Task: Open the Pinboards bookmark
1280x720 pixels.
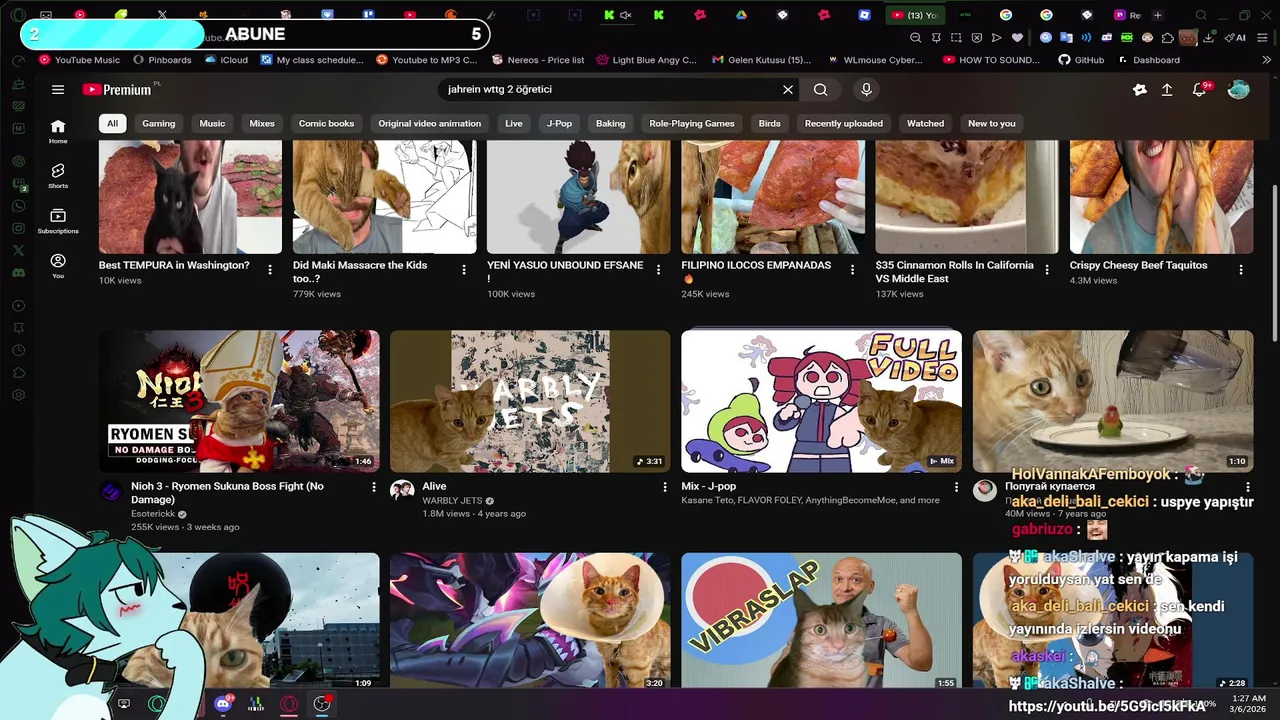Action: coord(161,60)
